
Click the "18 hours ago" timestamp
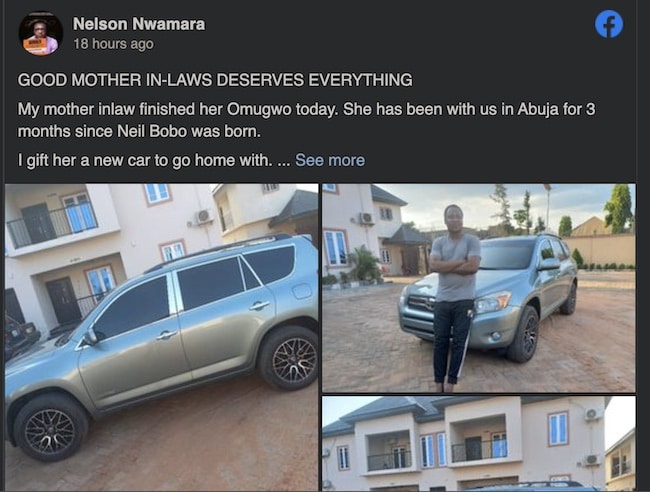click(114, 44)
